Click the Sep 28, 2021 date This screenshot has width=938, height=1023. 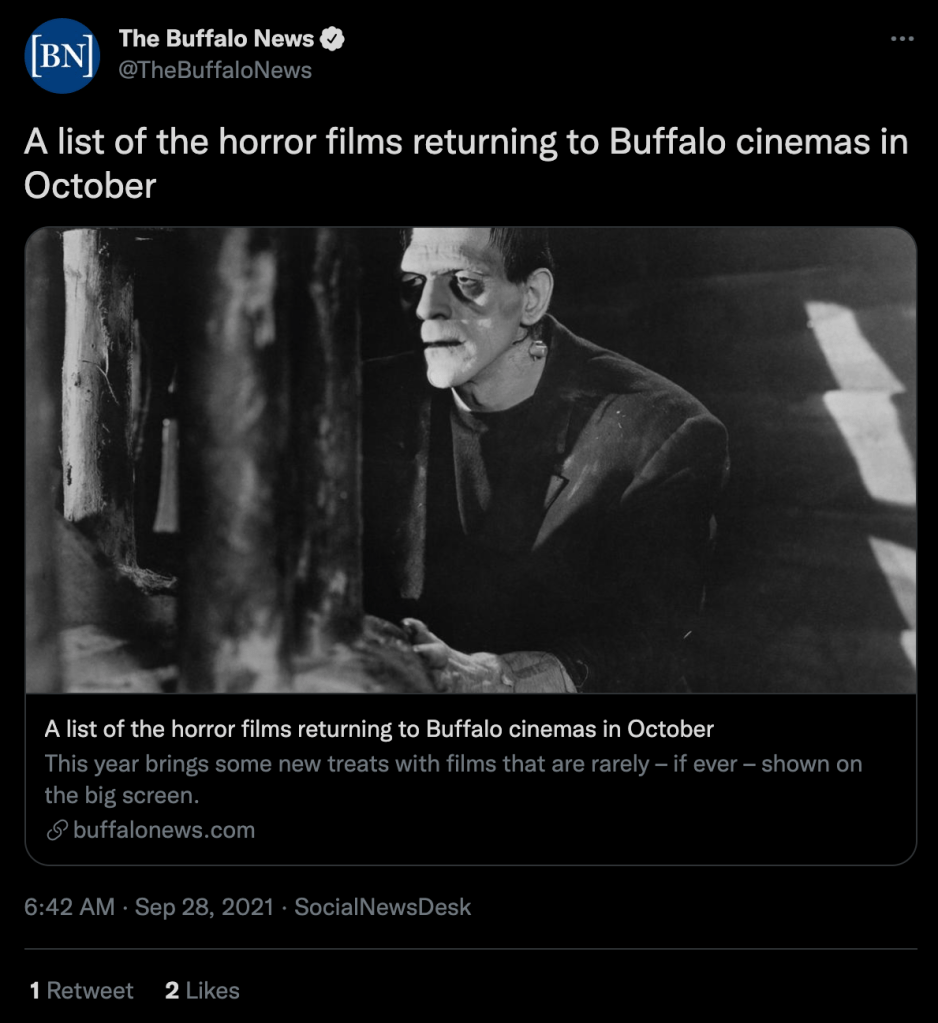tap(204, 907)
